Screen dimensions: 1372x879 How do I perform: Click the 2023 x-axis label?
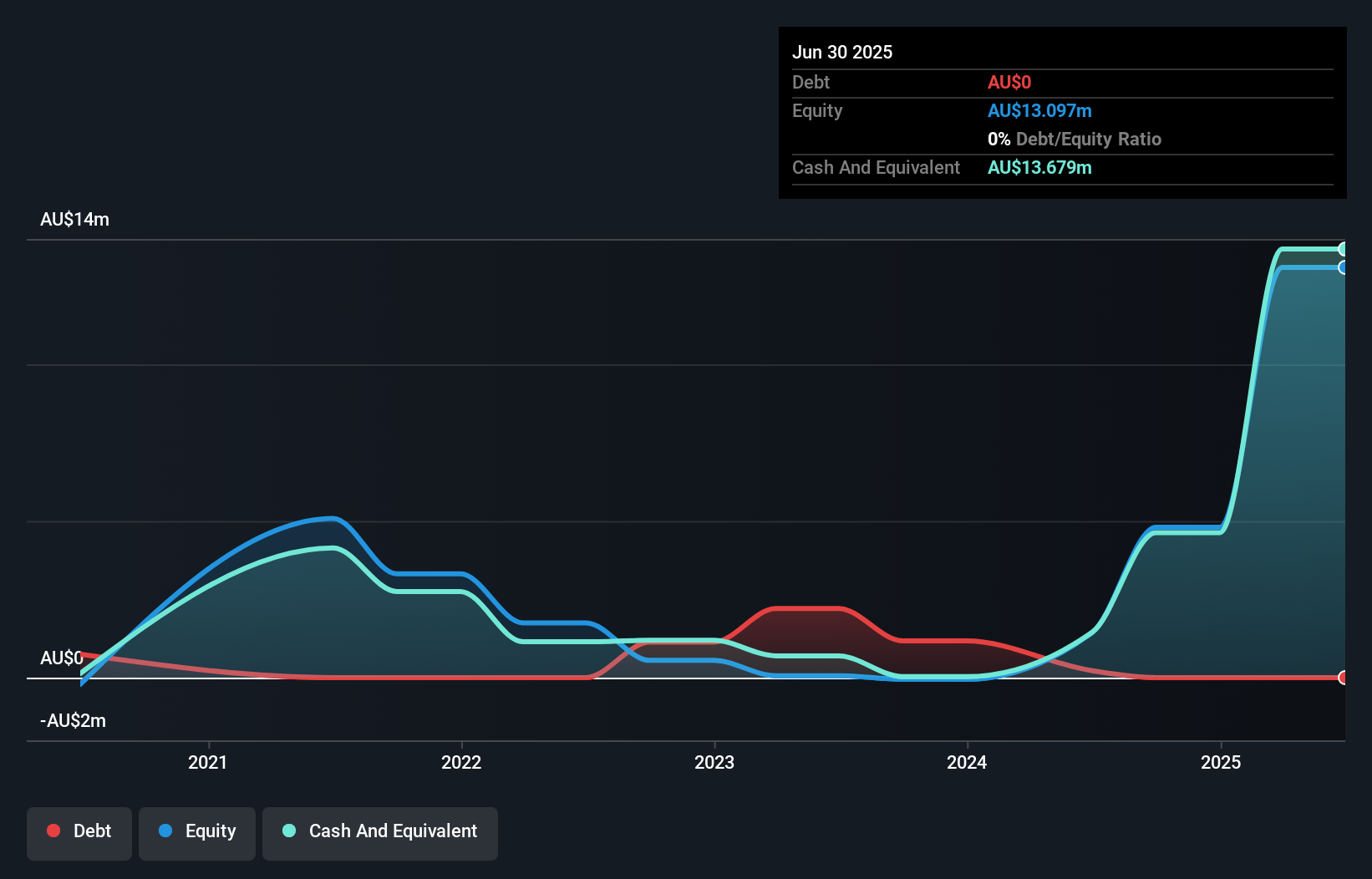714,762
